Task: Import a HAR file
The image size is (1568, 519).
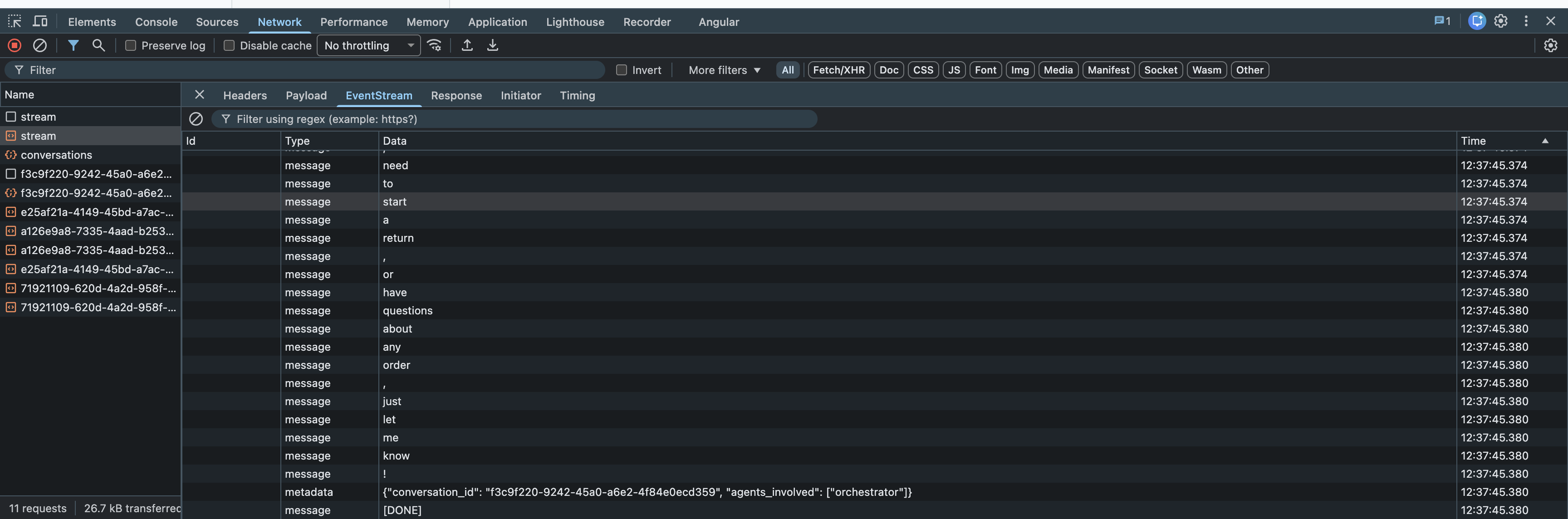Action: [x=467, y=45]
